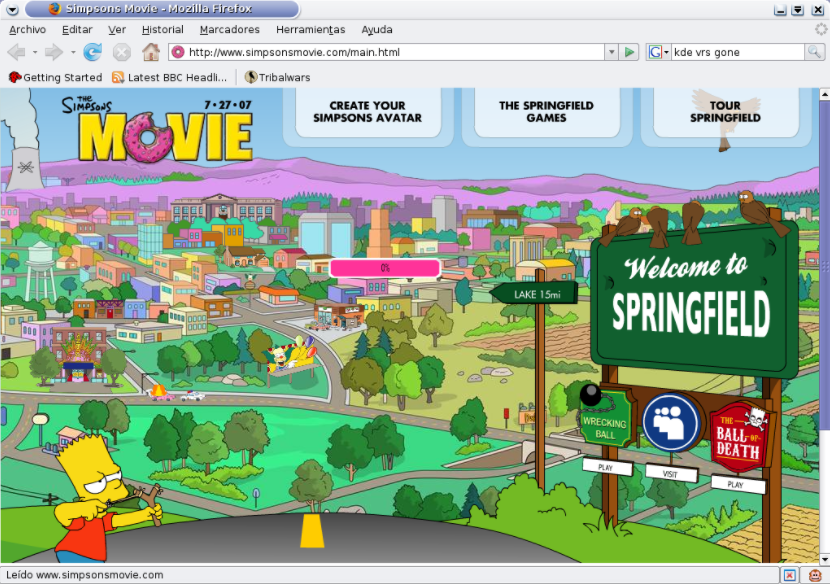830x584 pixels.
Task: Click the scrollbar up arrow
Action: [824, 95]
